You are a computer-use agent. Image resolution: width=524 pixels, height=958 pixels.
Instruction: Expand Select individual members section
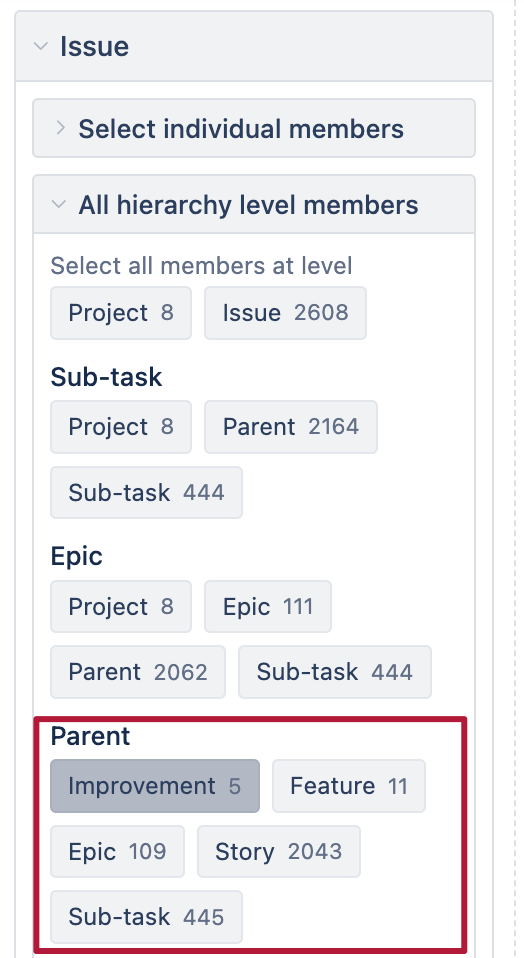pos(60,128)
